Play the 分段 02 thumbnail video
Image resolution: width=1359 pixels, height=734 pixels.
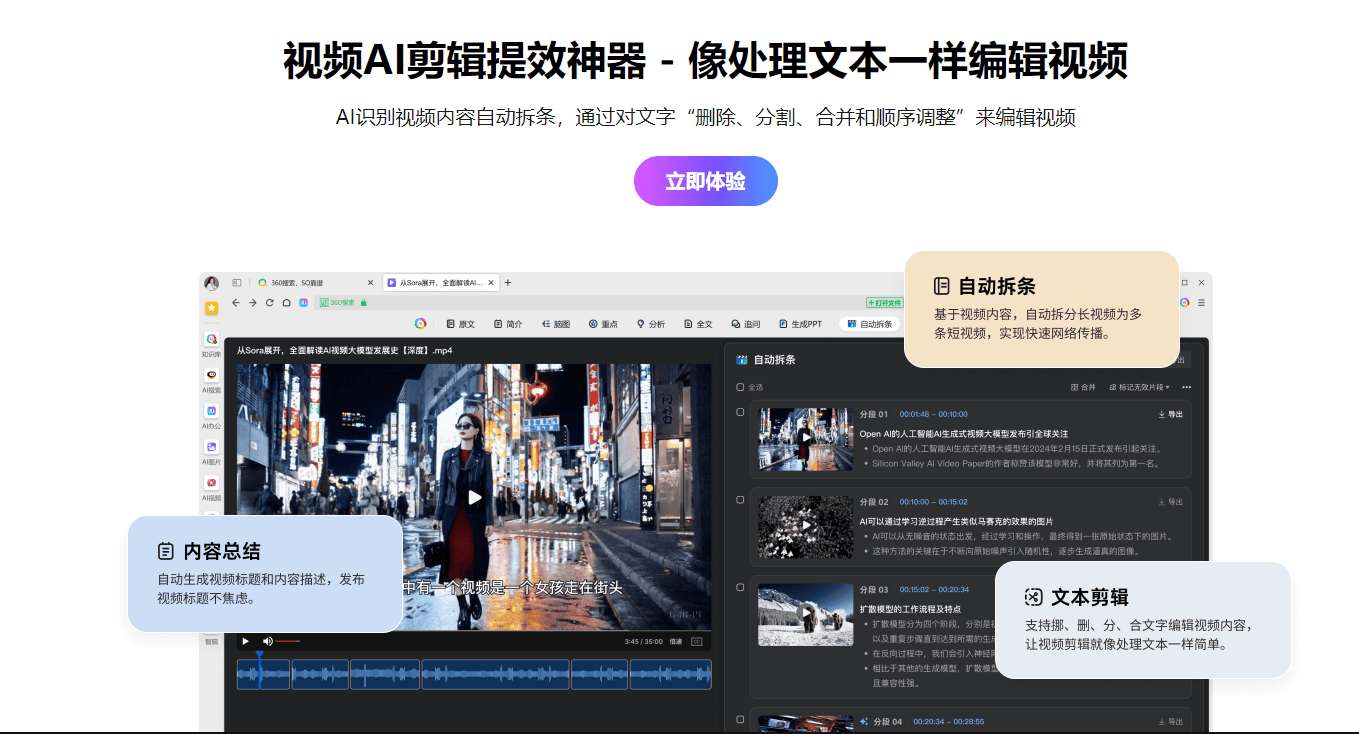click(806, 526)
